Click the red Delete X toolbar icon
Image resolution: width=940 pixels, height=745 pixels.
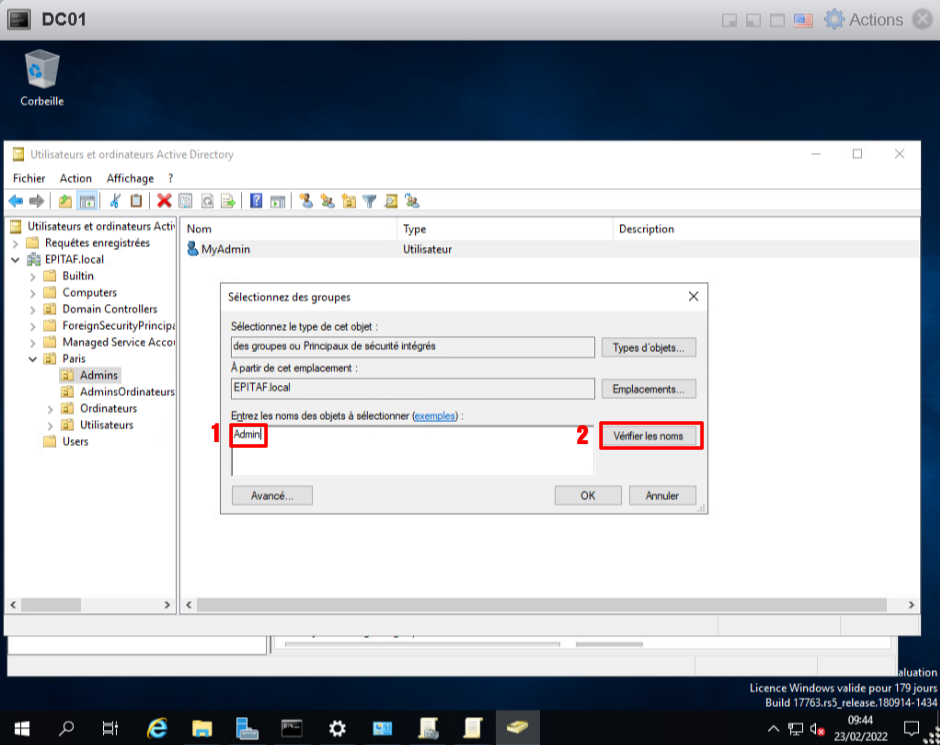coord(164,201)
